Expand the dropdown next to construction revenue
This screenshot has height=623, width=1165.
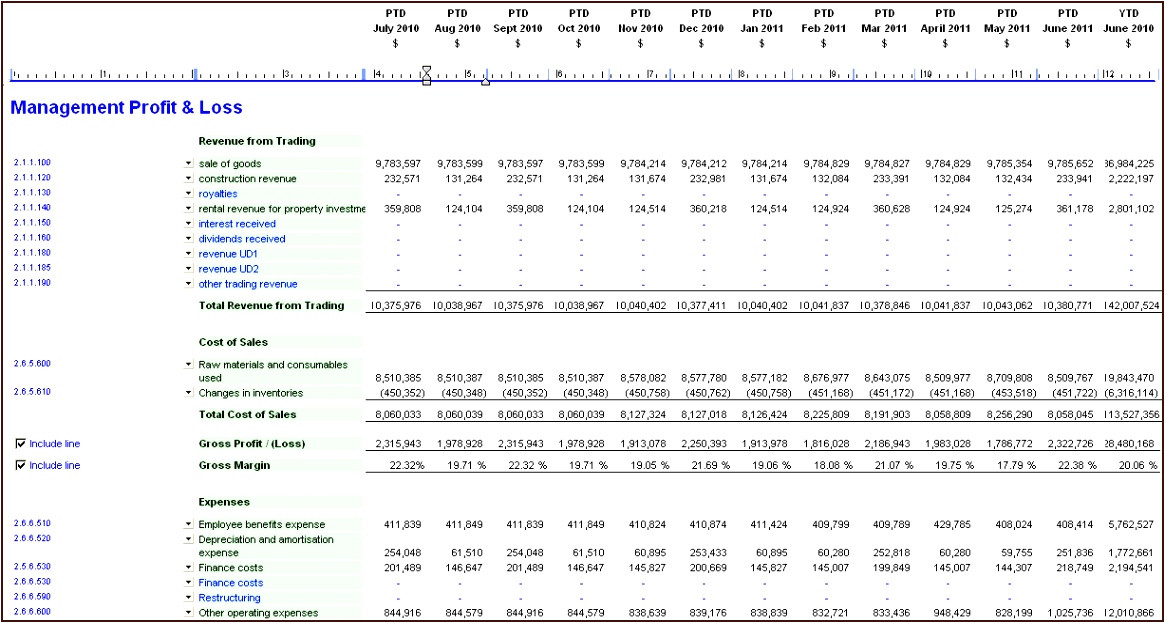189,178
